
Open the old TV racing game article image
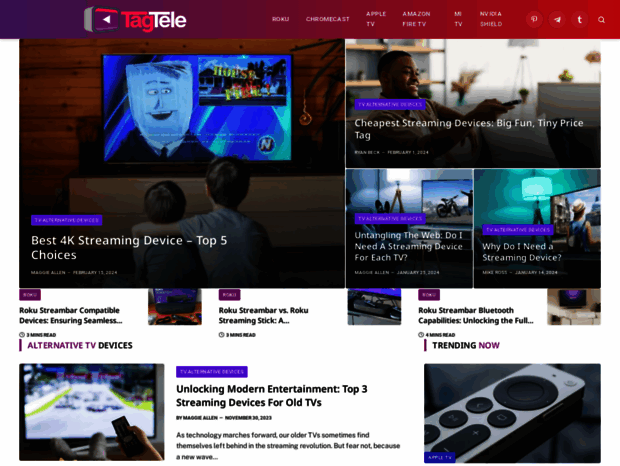pyautogui.click(x=92, y=412)
